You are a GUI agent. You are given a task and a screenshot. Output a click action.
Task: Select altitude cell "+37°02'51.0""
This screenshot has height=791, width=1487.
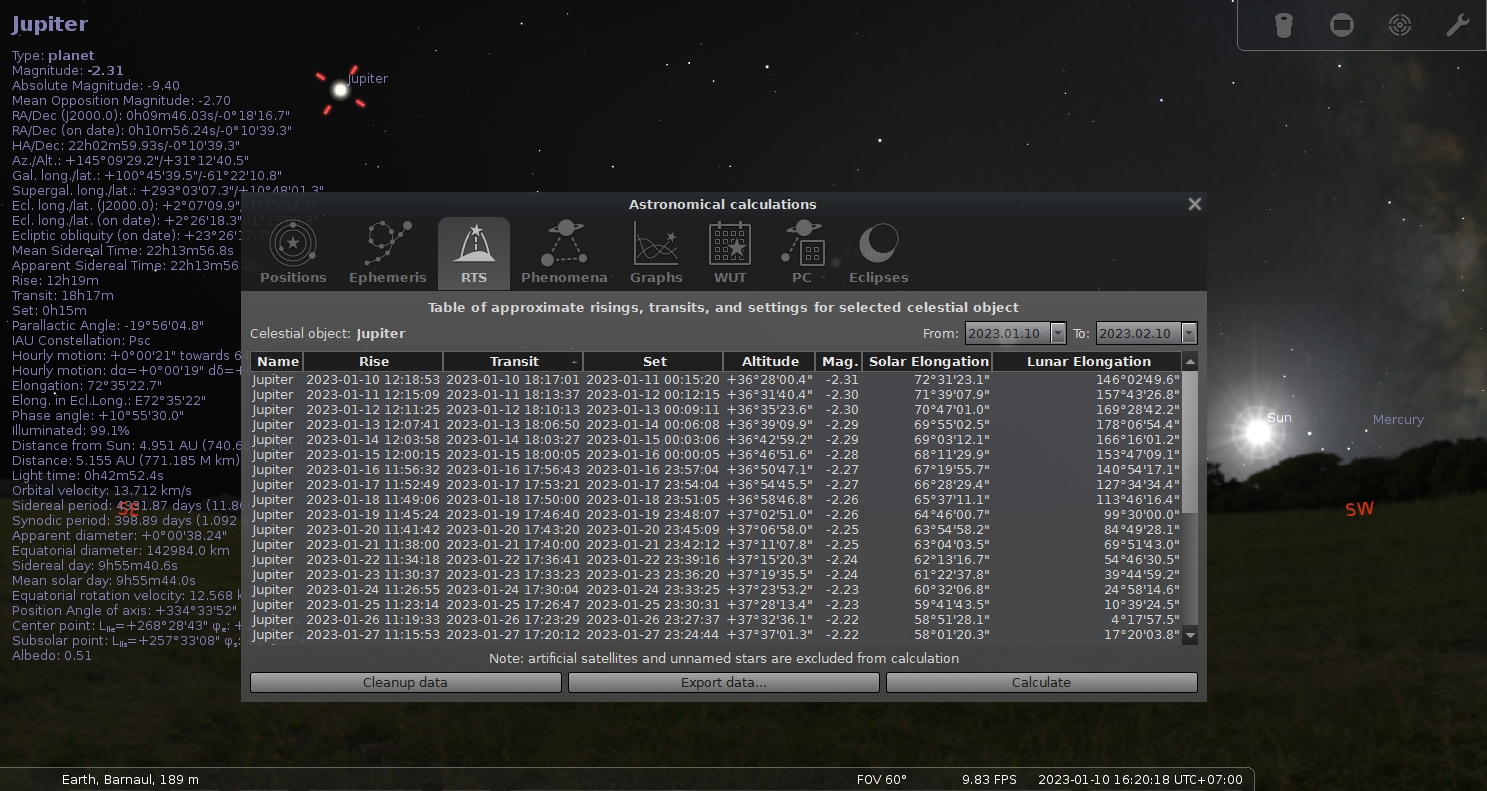point(769,515)
